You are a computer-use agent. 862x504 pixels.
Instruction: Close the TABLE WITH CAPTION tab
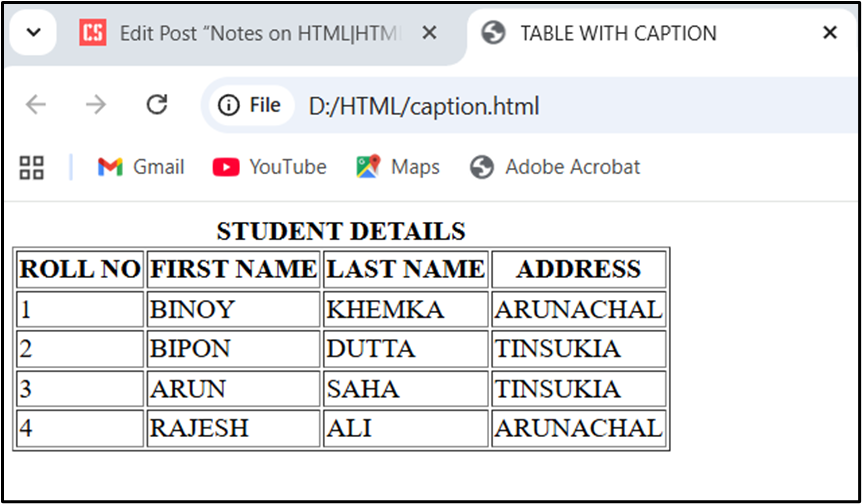click(829, 33)
